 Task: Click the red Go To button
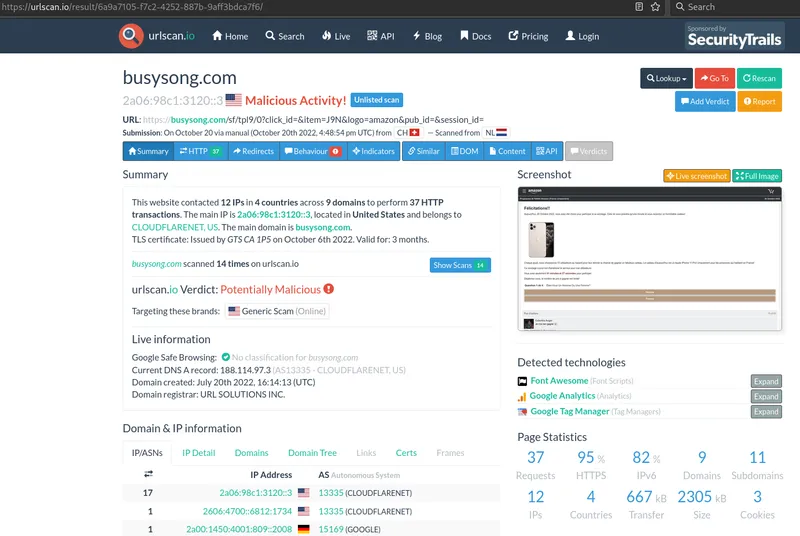pos(714,78)
